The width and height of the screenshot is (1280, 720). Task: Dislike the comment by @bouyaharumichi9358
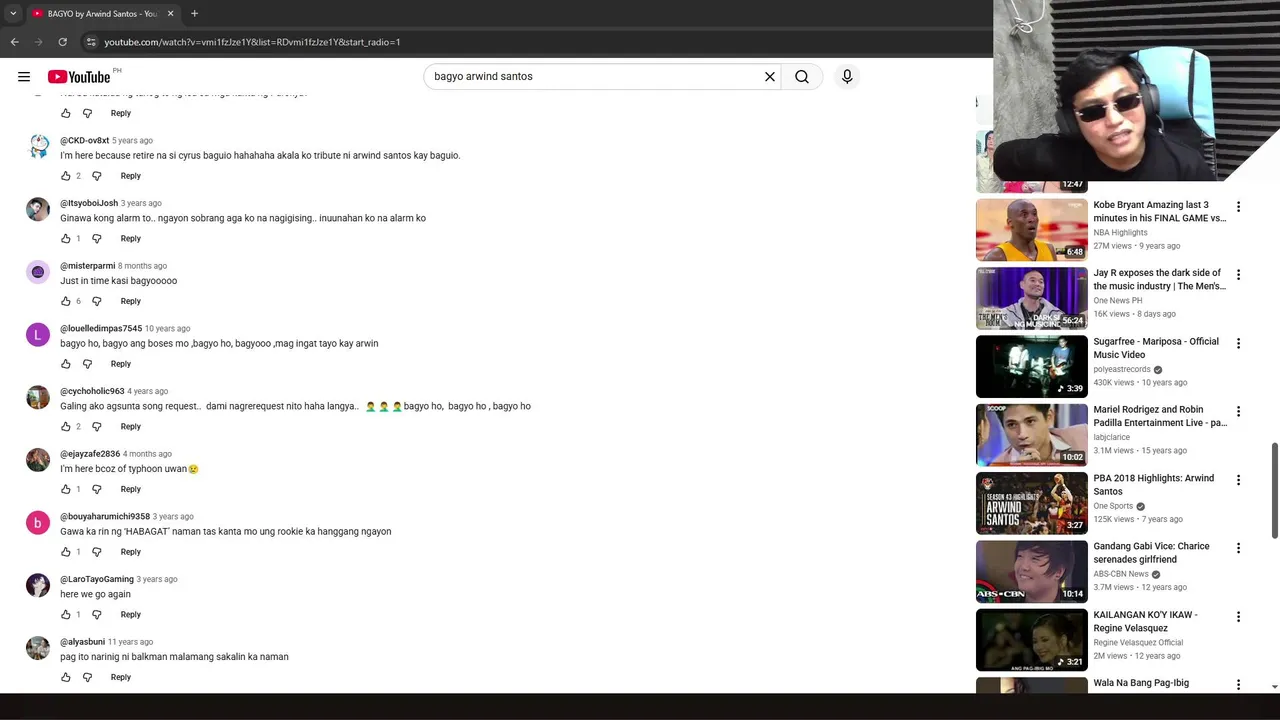[x=97, y=552]
